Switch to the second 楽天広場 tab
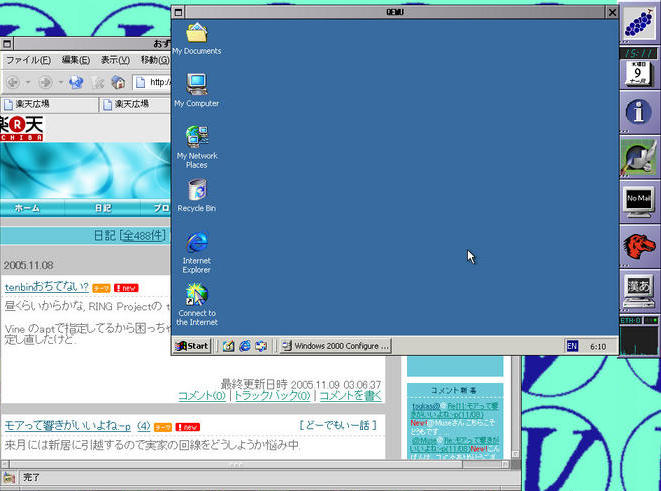This screenshot has width=661, height=491. pos(130,104)
